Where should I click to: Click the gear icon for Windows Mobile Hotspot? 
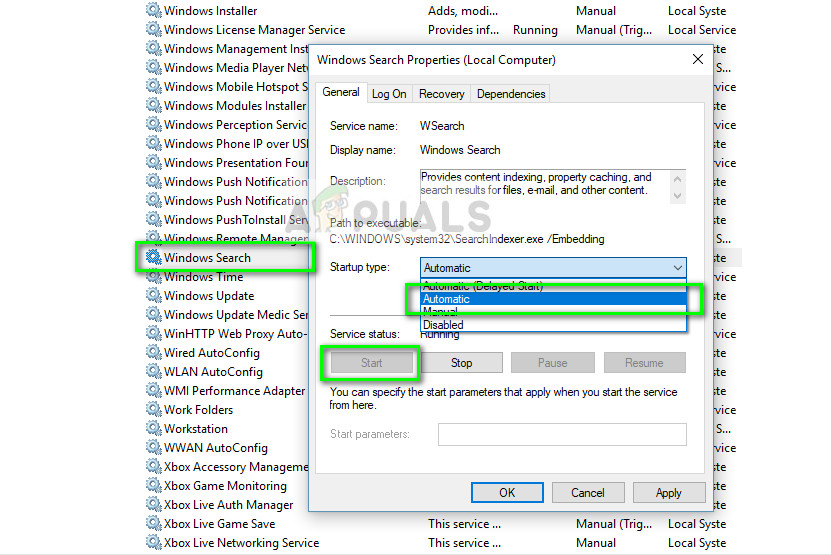click(154, 86)
